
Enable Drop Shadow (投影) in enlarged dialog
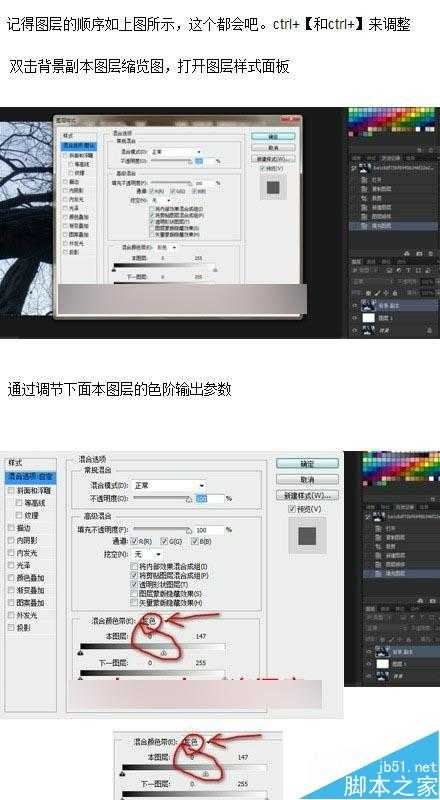point(11,628)
